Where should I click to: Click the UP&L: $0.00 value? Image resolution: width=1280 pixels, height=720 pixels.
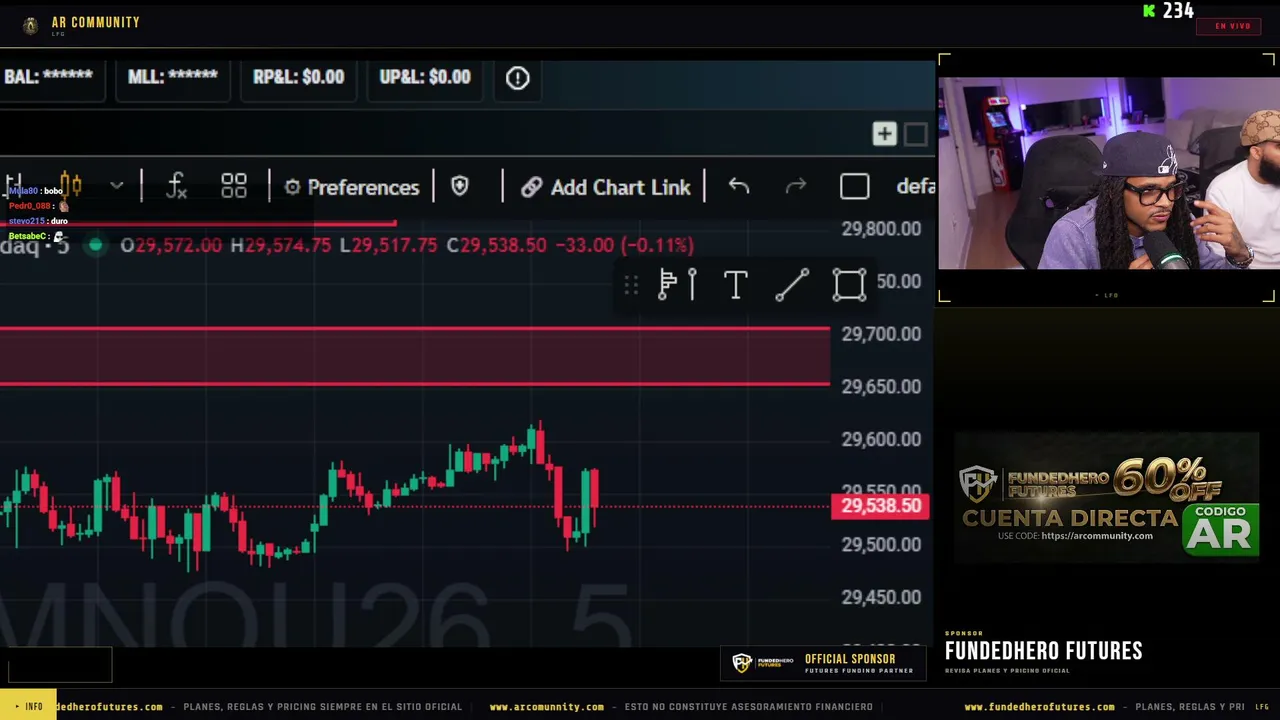(x=425, y=77)
